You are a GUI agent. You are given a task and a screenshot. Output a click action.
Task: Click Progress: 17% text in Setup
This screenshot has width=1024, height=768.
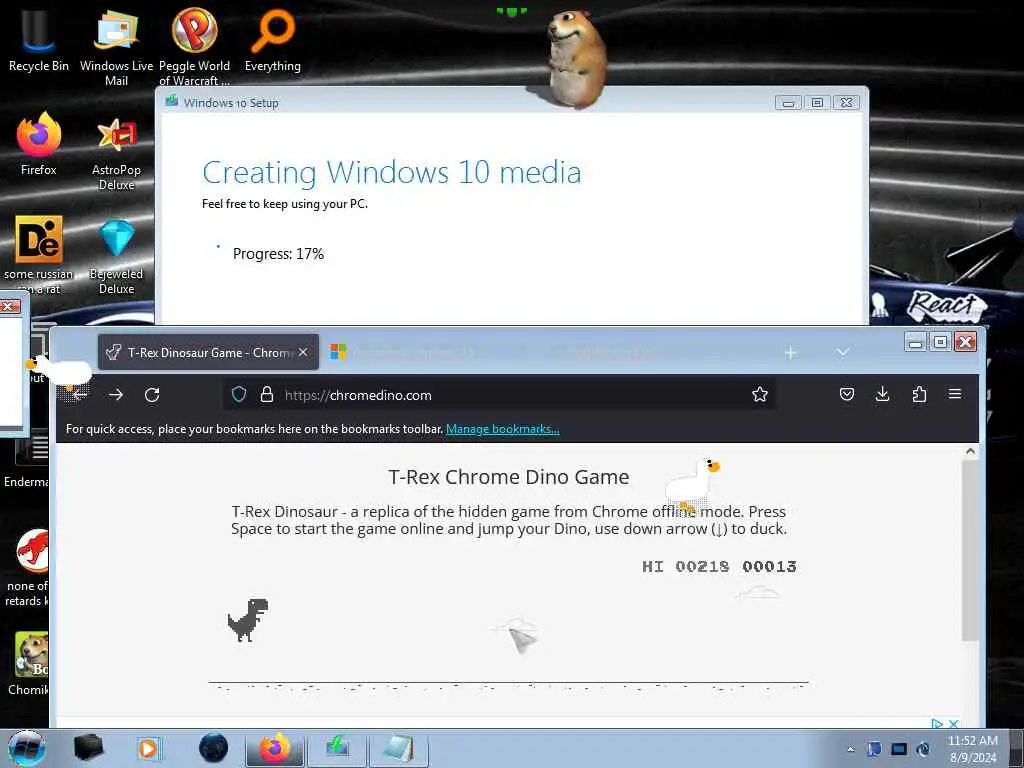point(278,253)
